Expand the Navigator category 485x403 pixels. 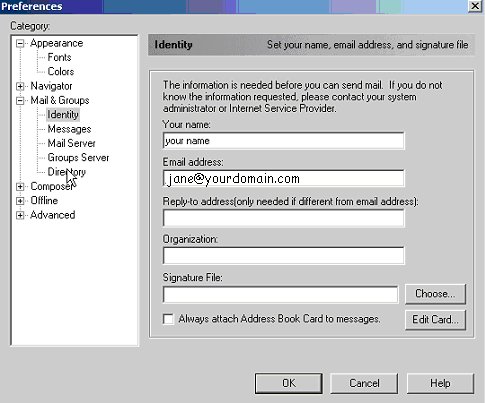tap(20, 86)
